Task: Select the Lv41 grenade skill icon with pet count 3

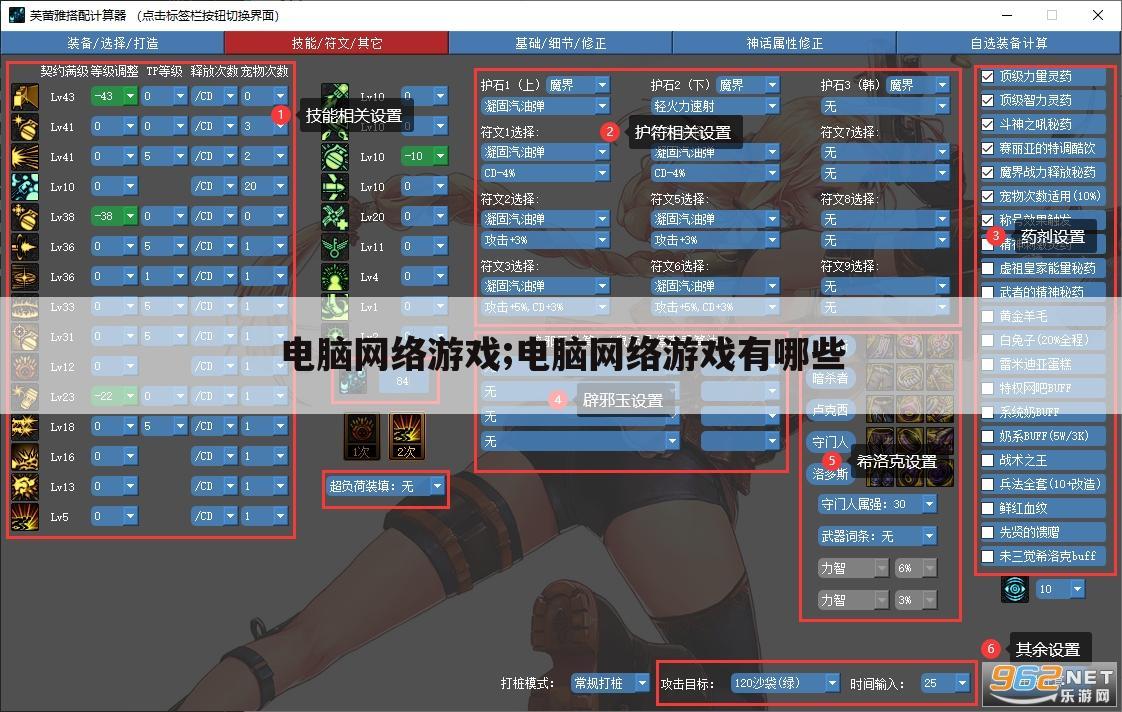Action: [x=24, y=127]
